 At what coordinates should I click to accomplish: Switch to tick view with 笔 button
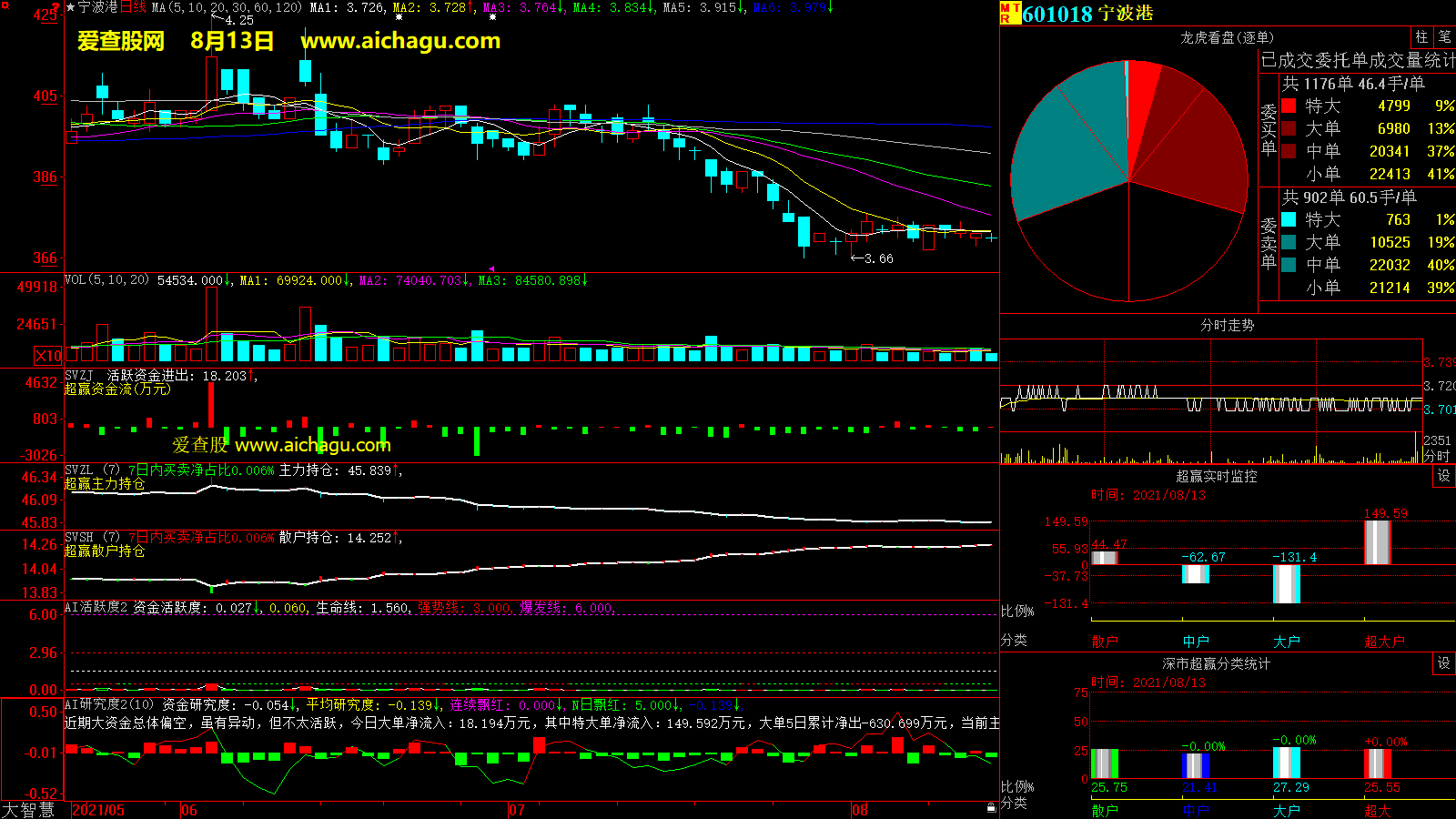[1444, 37]
